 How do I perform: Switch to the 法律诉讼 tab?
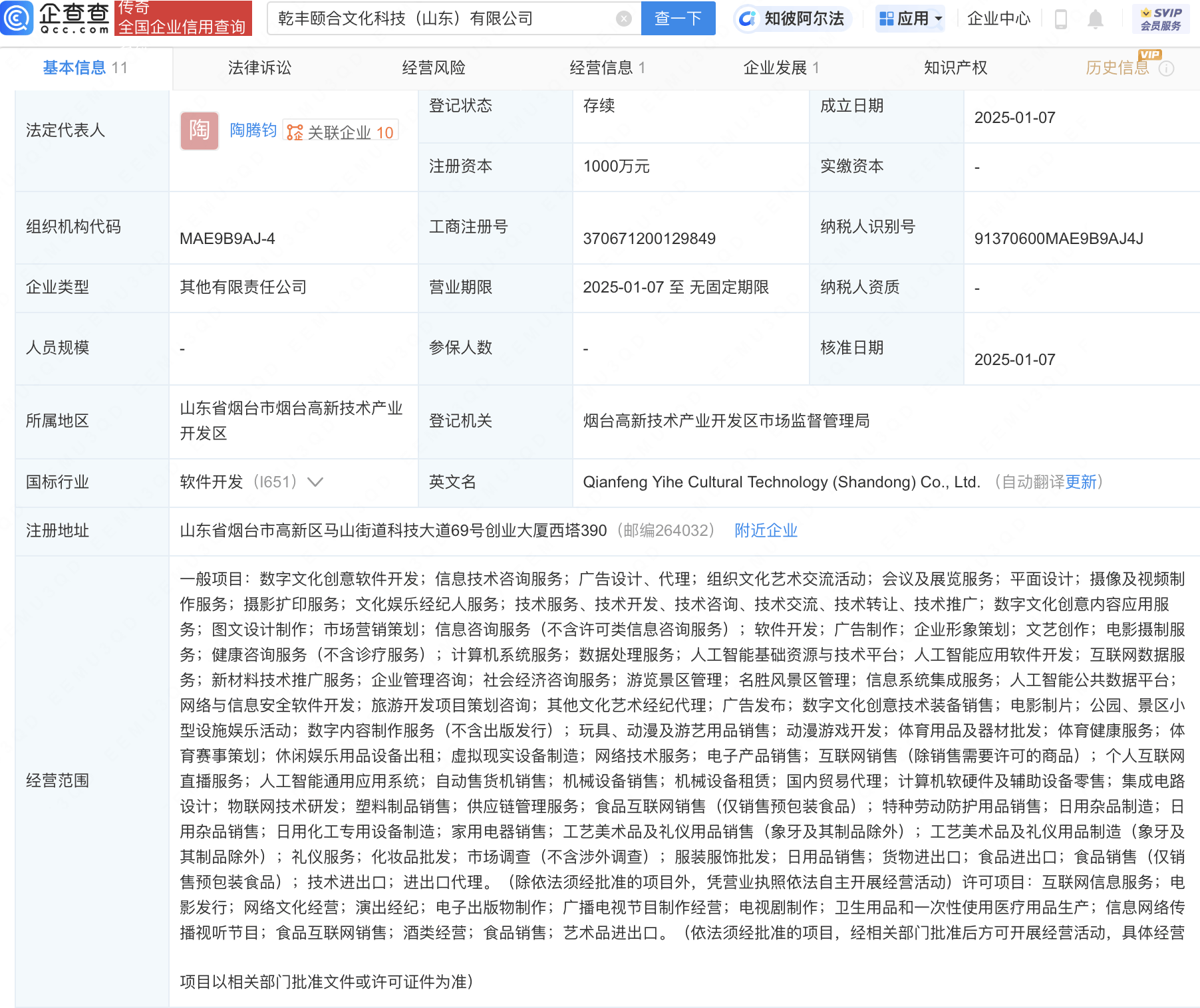(259, 68)
